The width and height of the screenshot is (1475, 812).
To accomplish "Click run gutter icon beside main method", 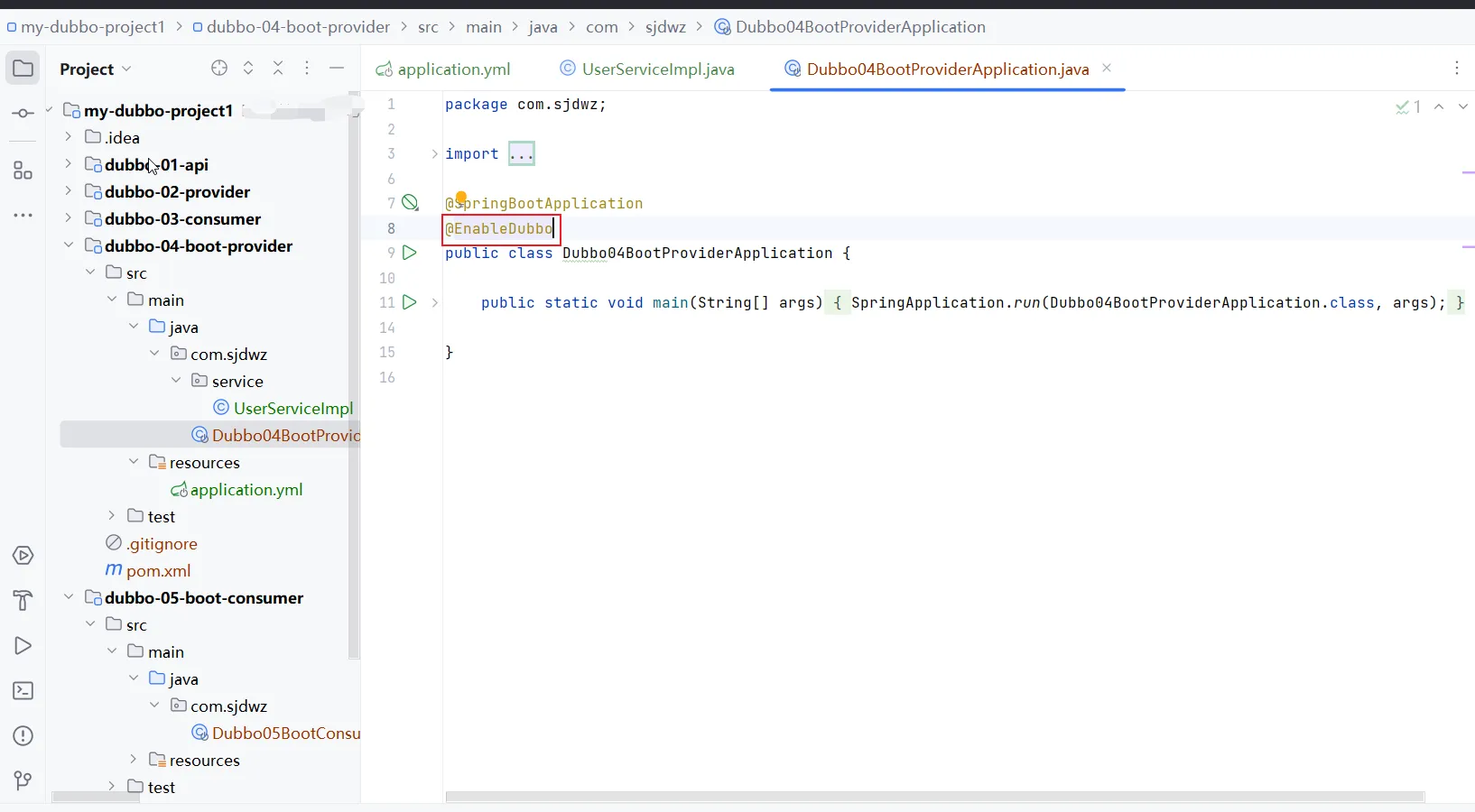I will pos(410,302).
